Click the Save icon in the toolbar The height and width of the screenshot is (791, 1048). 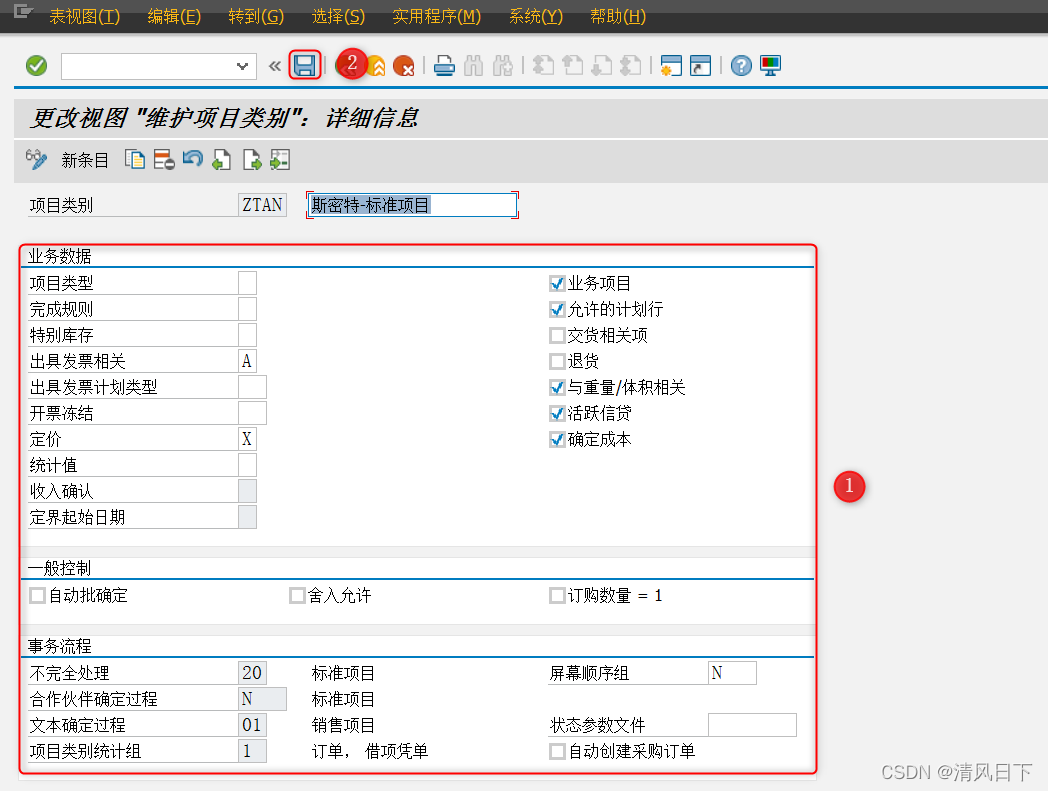click(305, 63)
